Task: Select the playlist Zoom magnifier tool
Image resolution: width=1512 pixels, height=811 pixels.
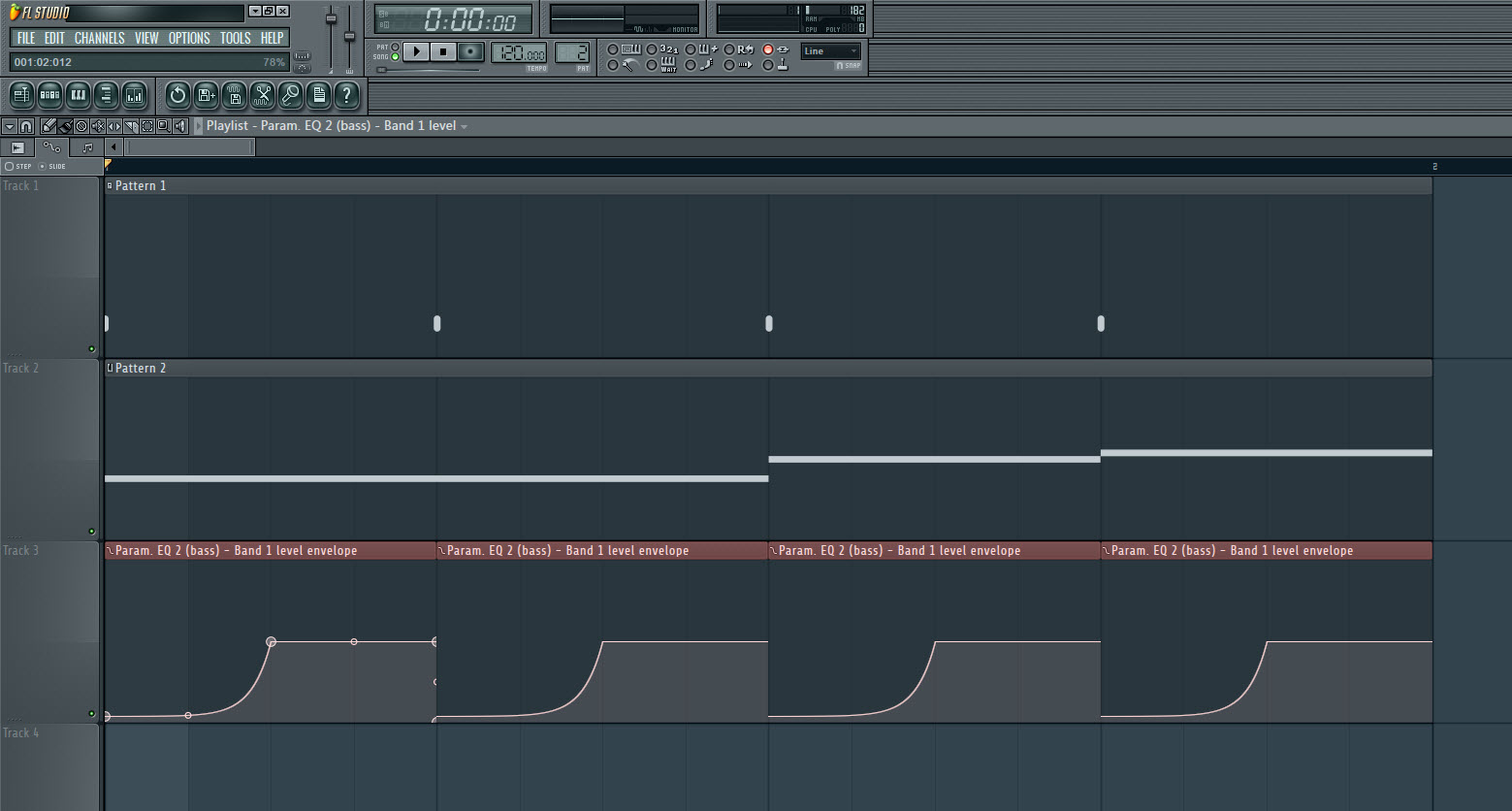Action: pyautogui.click(x=164, y=126)
